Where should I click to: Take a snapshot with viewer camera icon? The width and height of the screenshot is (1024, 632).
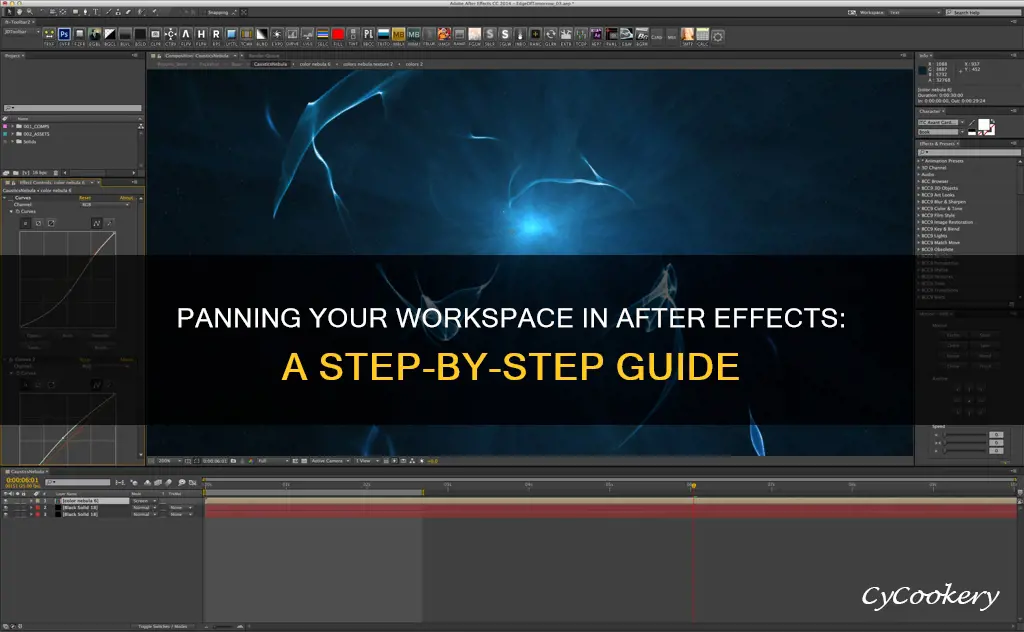point(233,461)
